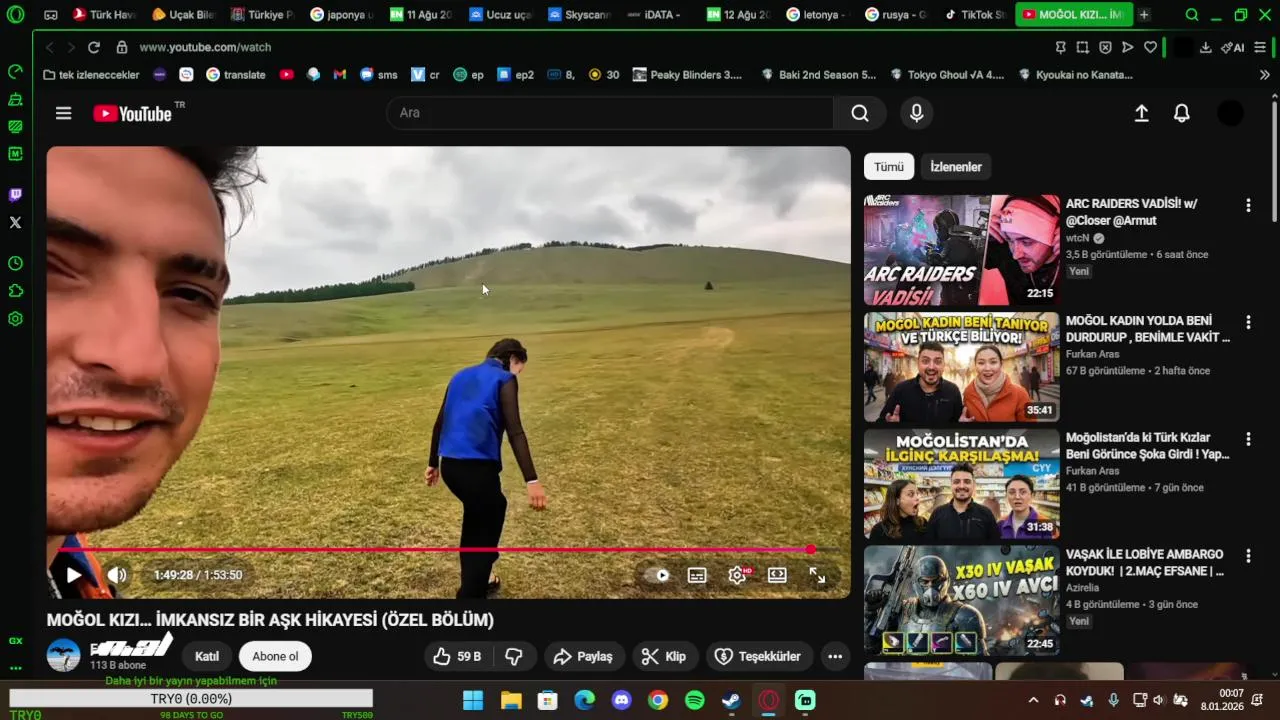Subscribe with the Abone ol button
Screen dimensions: 1280x720
[x=275, y=656]
